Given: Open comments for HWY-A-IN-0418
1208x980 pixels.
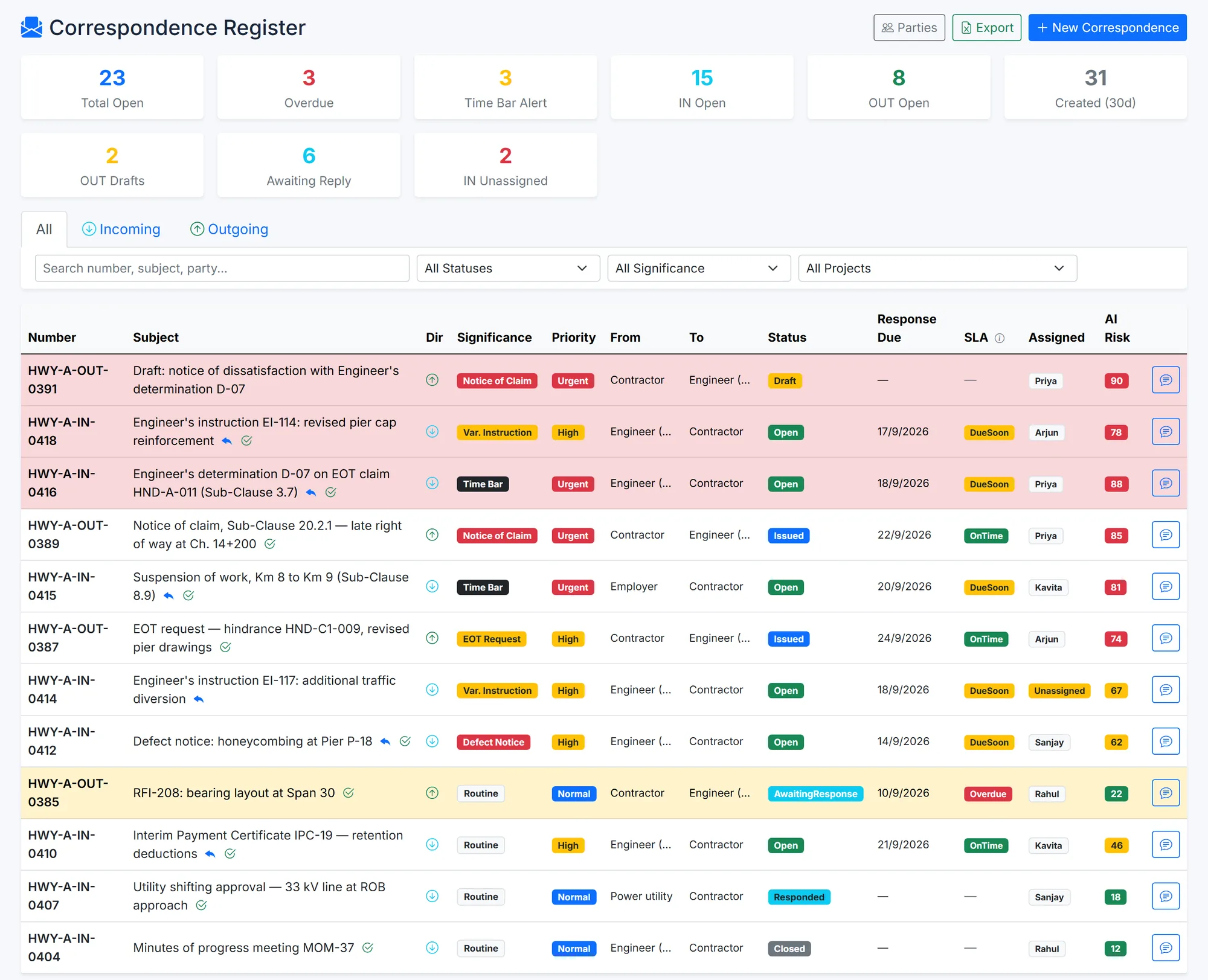Looking at the screenshot, I should pos(1165,432).
